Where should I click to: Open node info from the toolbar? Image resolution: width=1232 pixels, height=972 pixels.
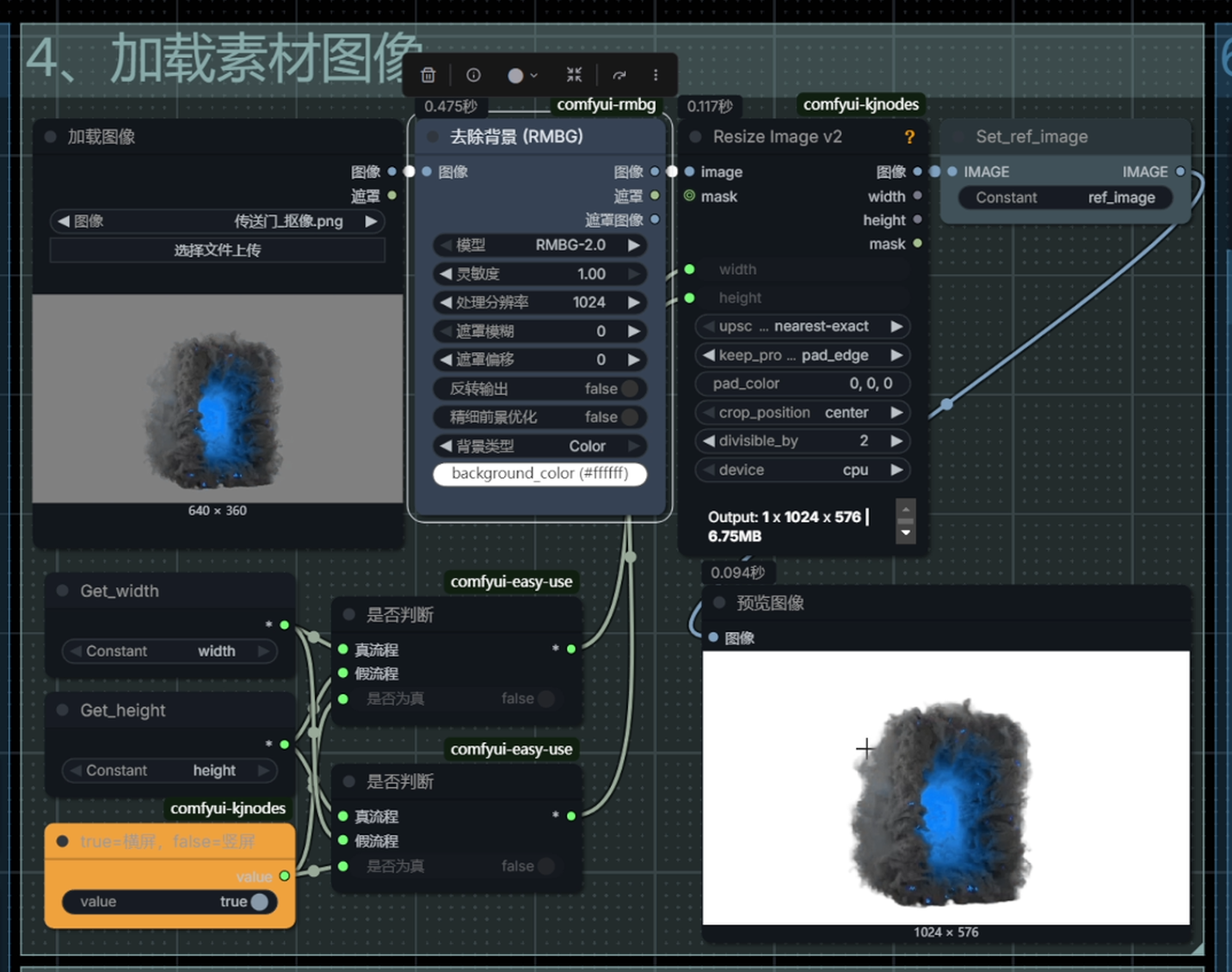(473, 76)
